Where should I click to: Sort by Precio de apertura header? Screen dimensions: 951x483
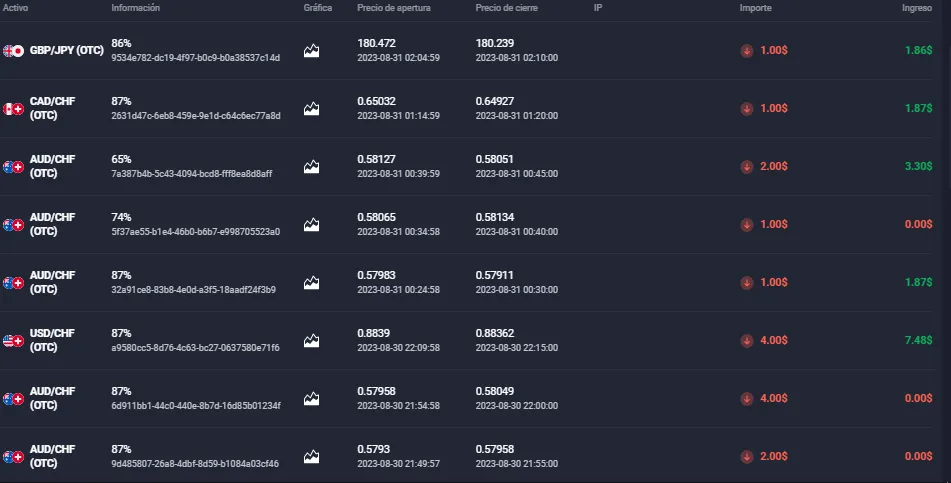point(394,8)
